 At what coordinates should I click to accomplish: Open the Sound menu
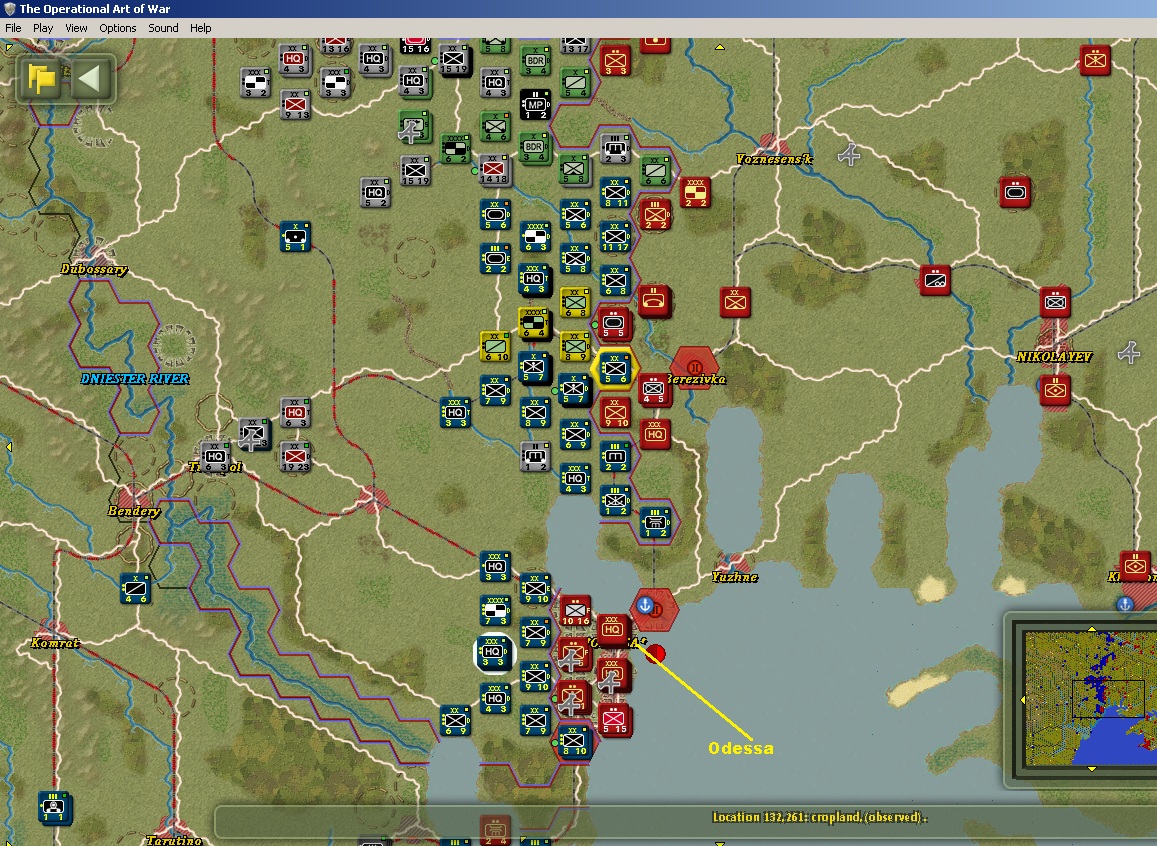click(163, 28)
